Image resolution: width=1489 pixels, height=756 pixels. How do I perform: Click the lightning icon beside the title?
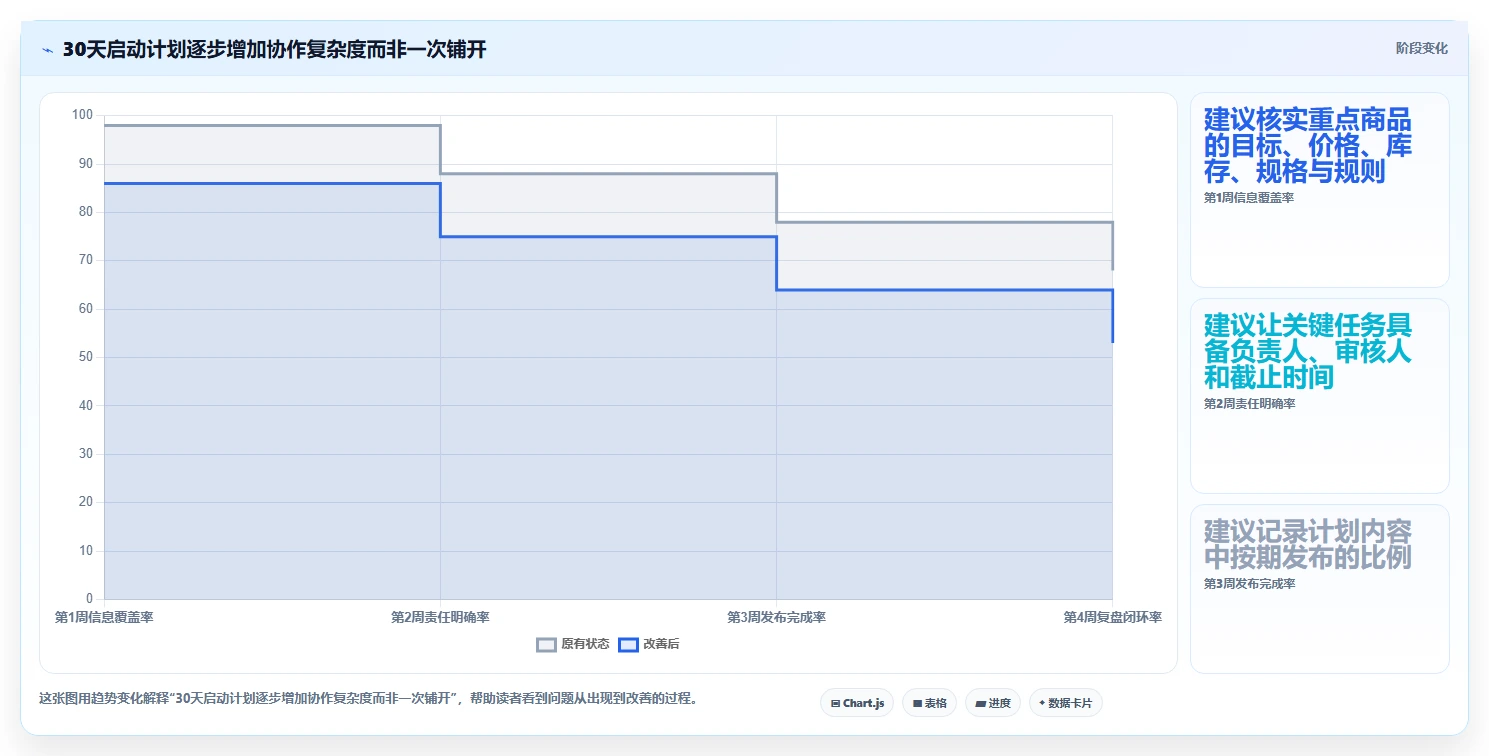tap(47, 50)
